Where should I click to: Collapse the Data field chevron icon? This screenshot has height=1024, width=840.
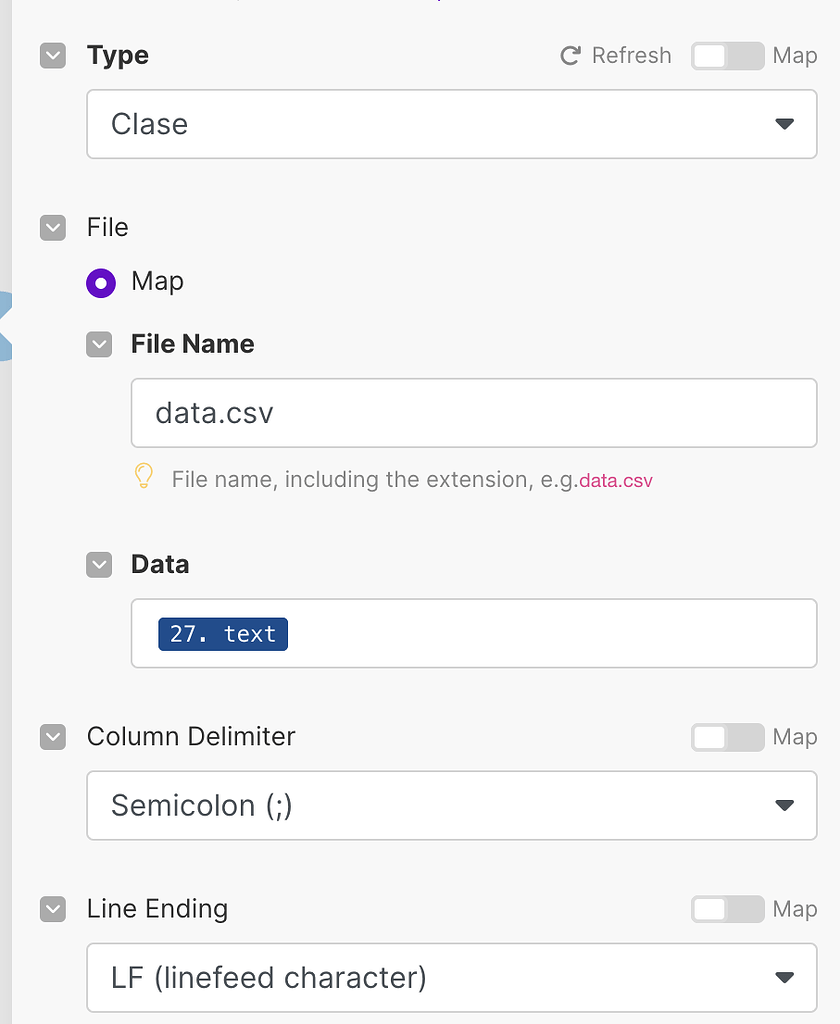pyautogui.click(x=99, y=564)
